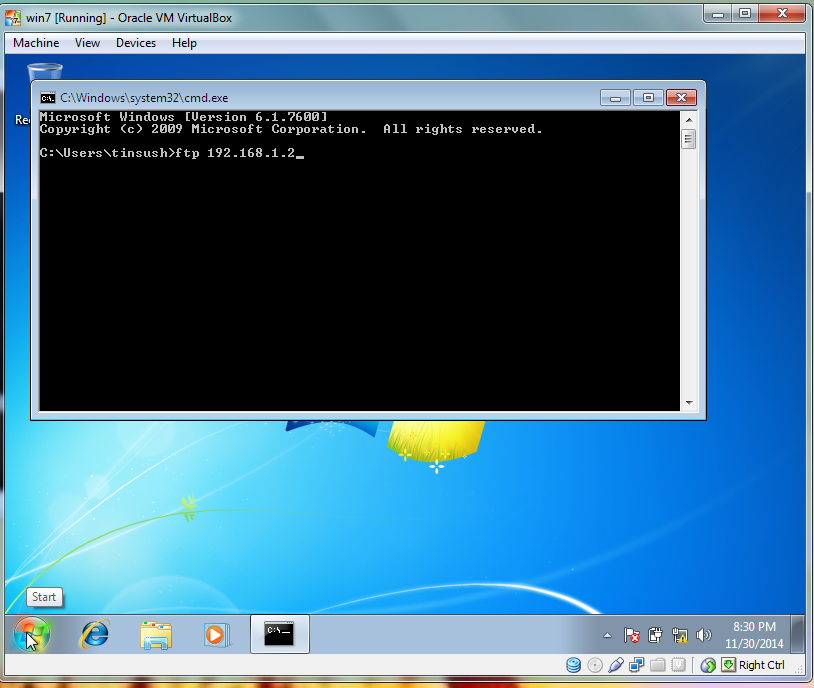Click cmd scrollbar up arrow
Viewport: 814px width, 688px height.
pos(689,120)
